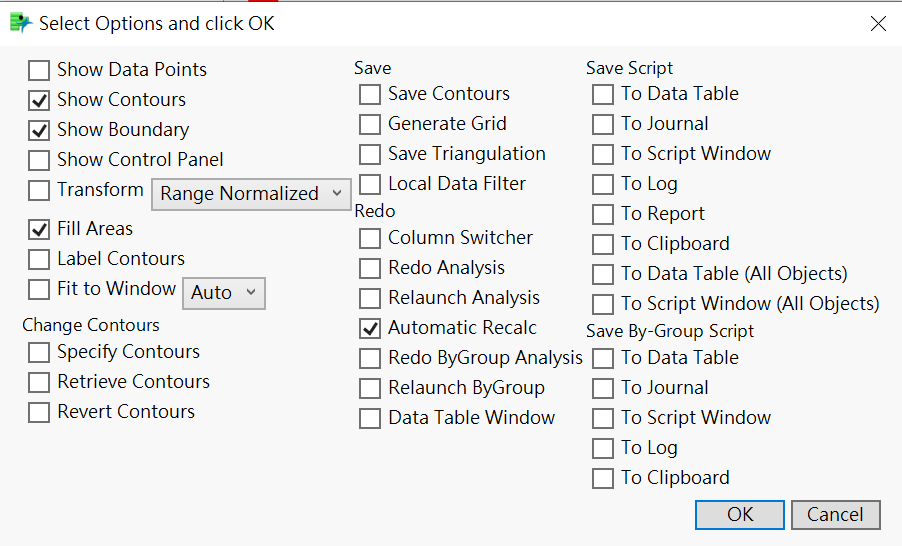Select the Column Switcher checkbox
The image size is (902, 546).
(x=370, y=238)
